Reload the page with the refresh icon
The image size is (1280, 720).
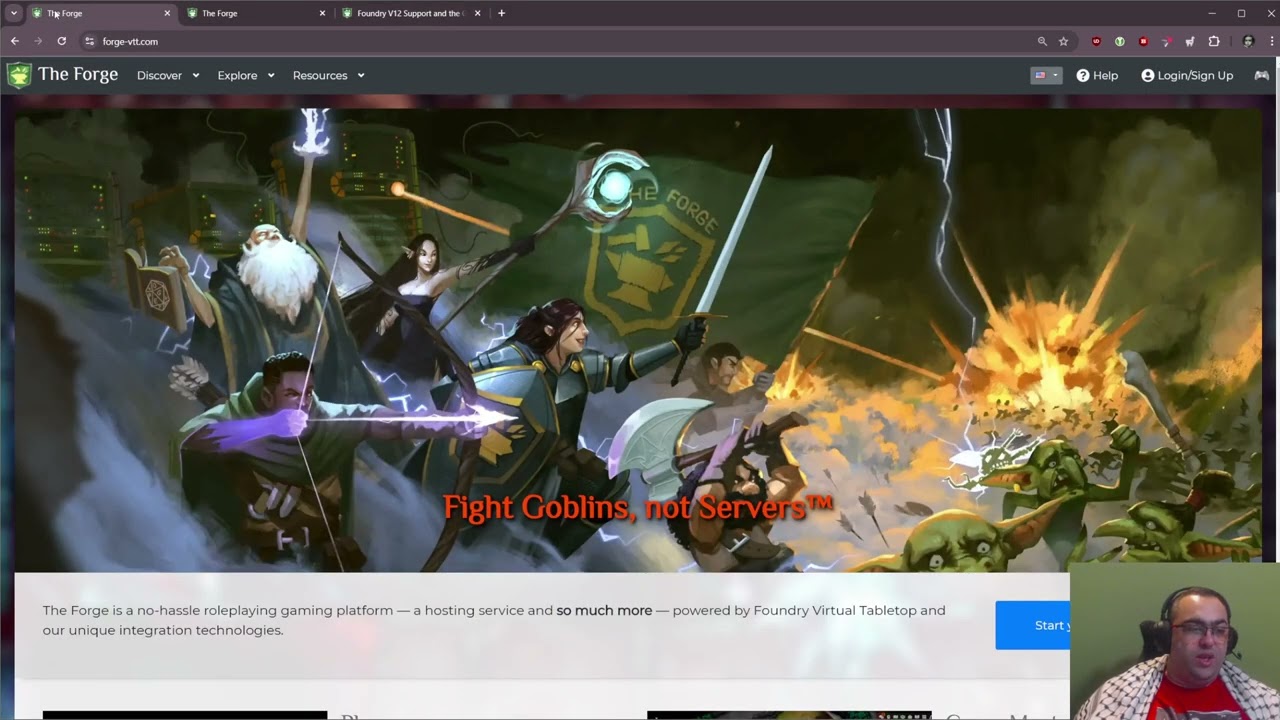tap(61, 41)
